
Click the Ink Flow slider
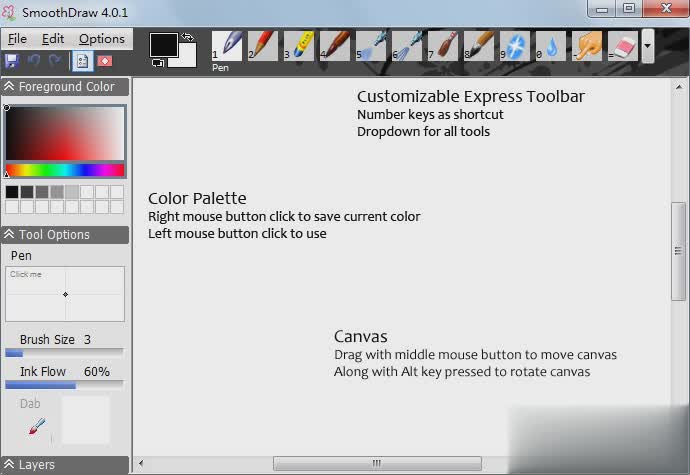[x=64, y=385]
